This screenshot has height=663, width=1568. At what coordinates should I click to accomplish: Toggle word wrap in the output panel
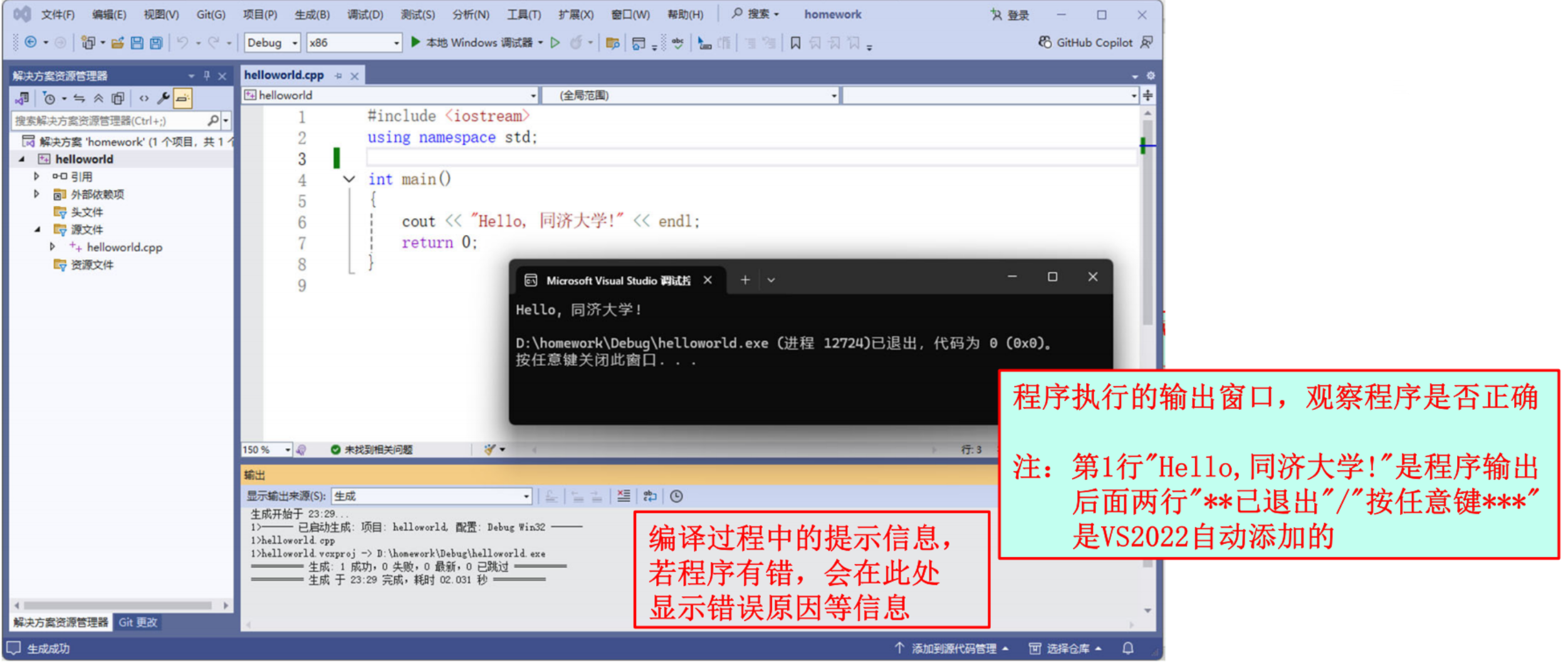click(650, 496)
